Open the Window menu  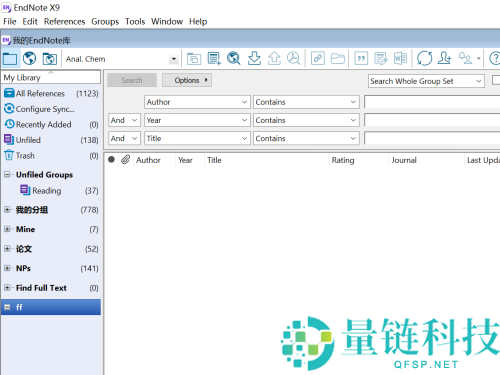point(167,22)
